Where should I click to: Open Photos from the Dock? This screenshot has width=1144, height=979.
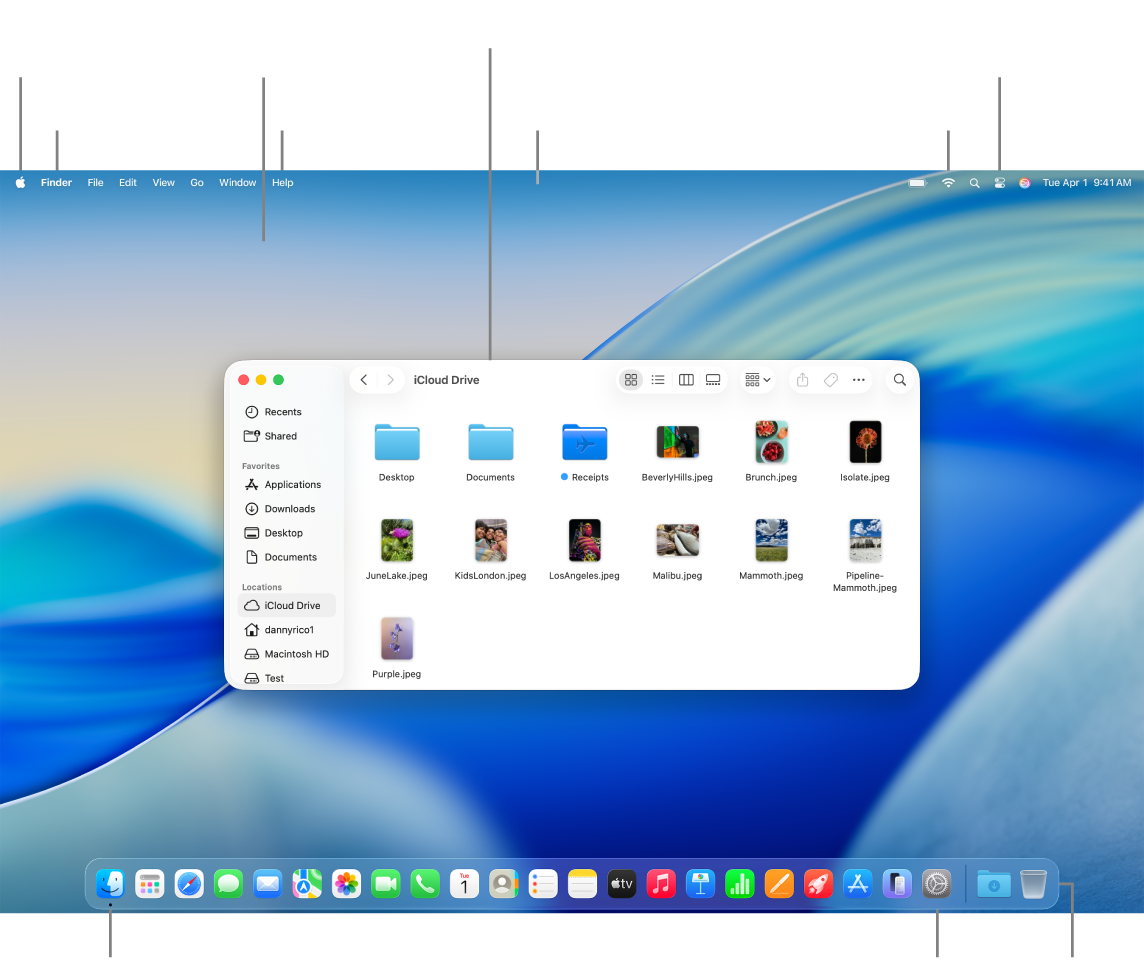(x=347, y=884)
